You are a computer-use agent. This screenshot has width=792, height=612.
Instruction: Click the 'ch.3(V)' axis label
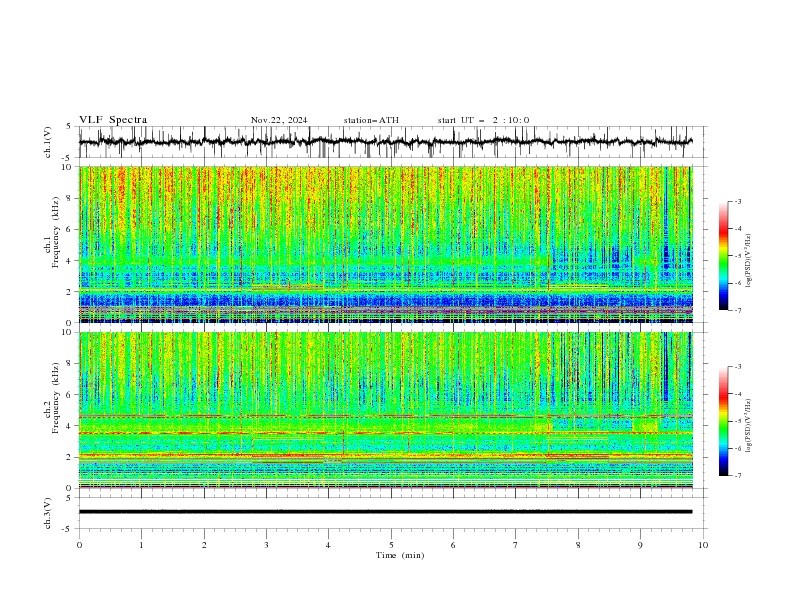[x=48, y=513]
